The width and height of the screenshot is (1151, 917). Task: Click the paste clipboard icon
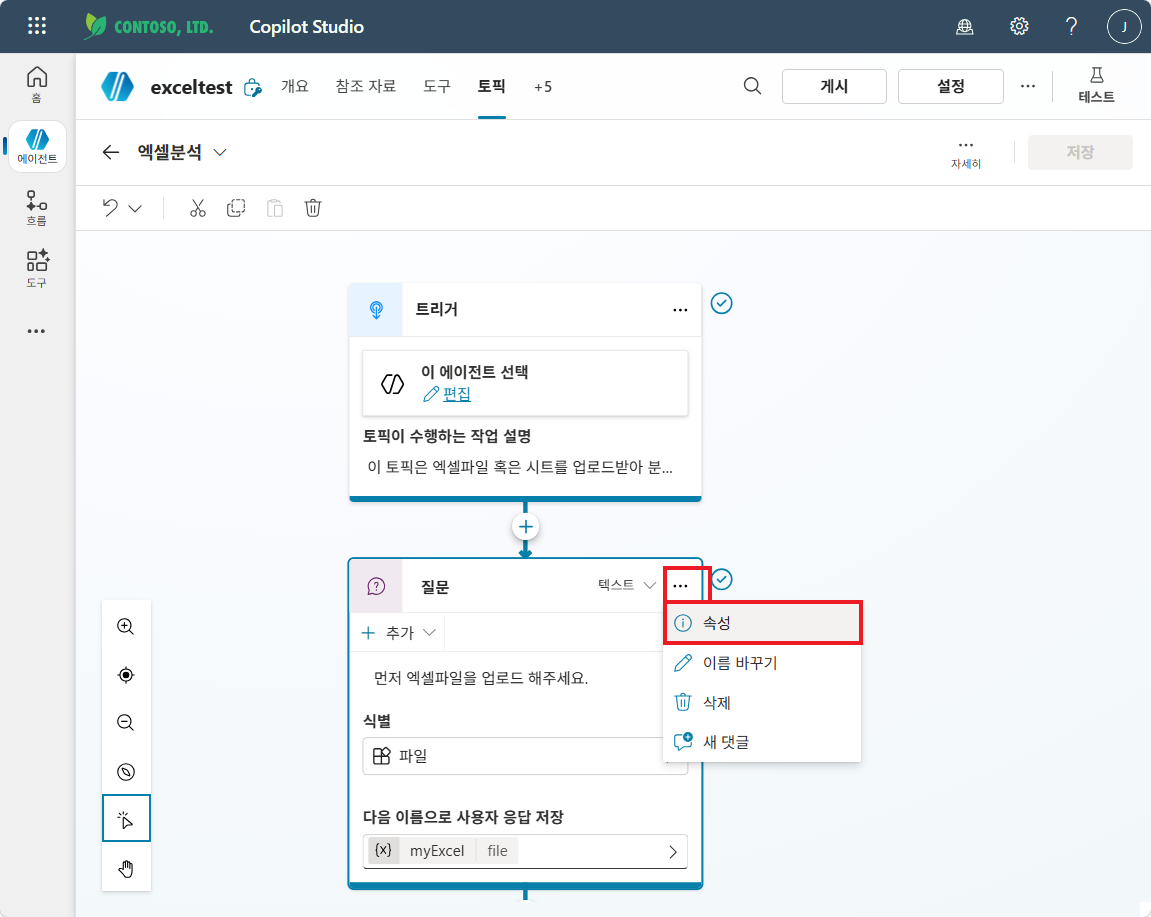pyautogui.click(x=275, y=208)
